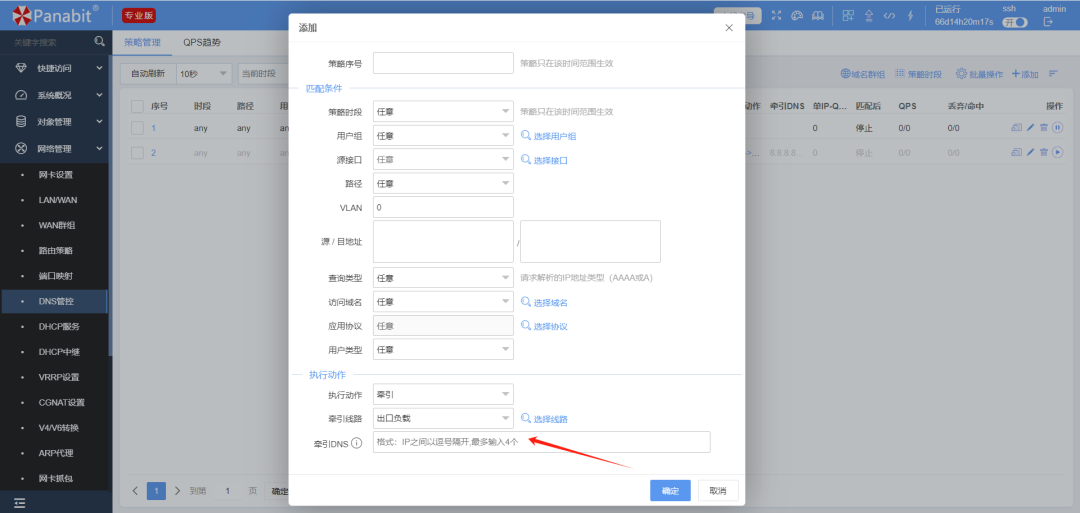Image resolution: width=1080 pixels, height=513 pixels.
Task: Expand the 查询类型 dropdown
Action: click(442, 277)
